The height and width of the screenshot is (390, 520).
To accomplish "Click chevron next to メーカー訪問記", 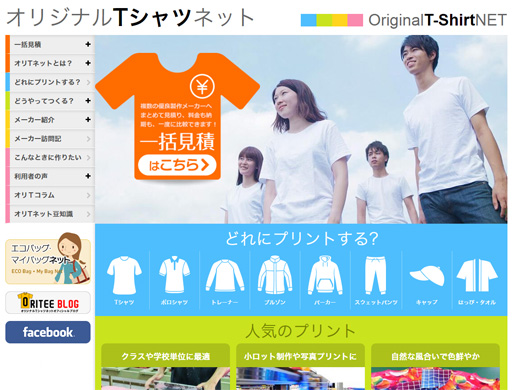I will (88, 139).
